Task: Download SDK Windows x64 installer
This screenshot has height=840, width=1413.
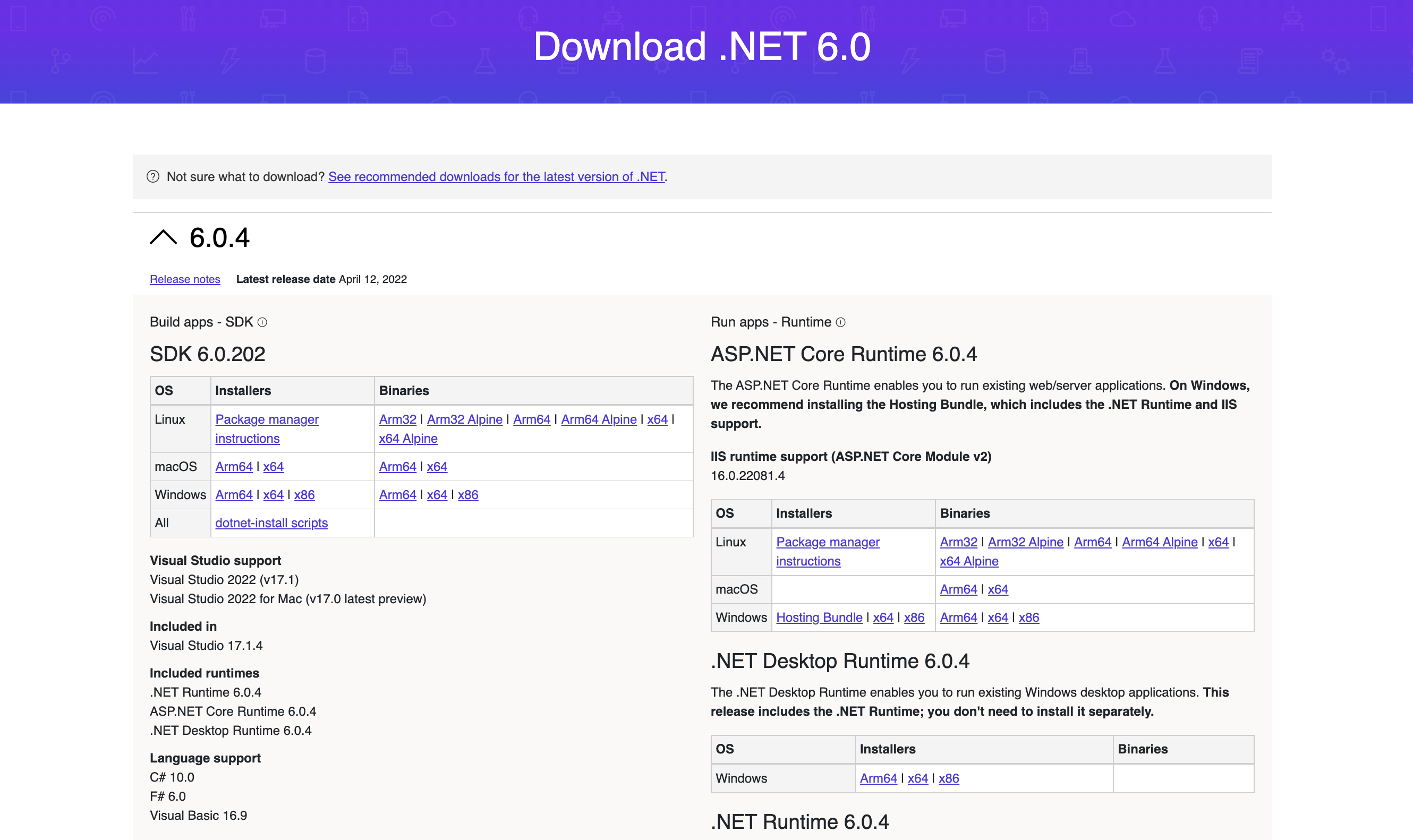Action: click(274, 495)
